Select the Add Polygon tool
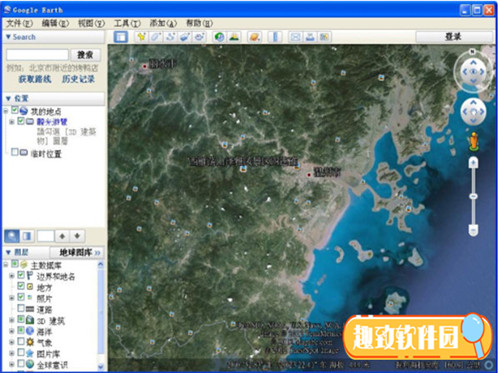 point(156,37)
